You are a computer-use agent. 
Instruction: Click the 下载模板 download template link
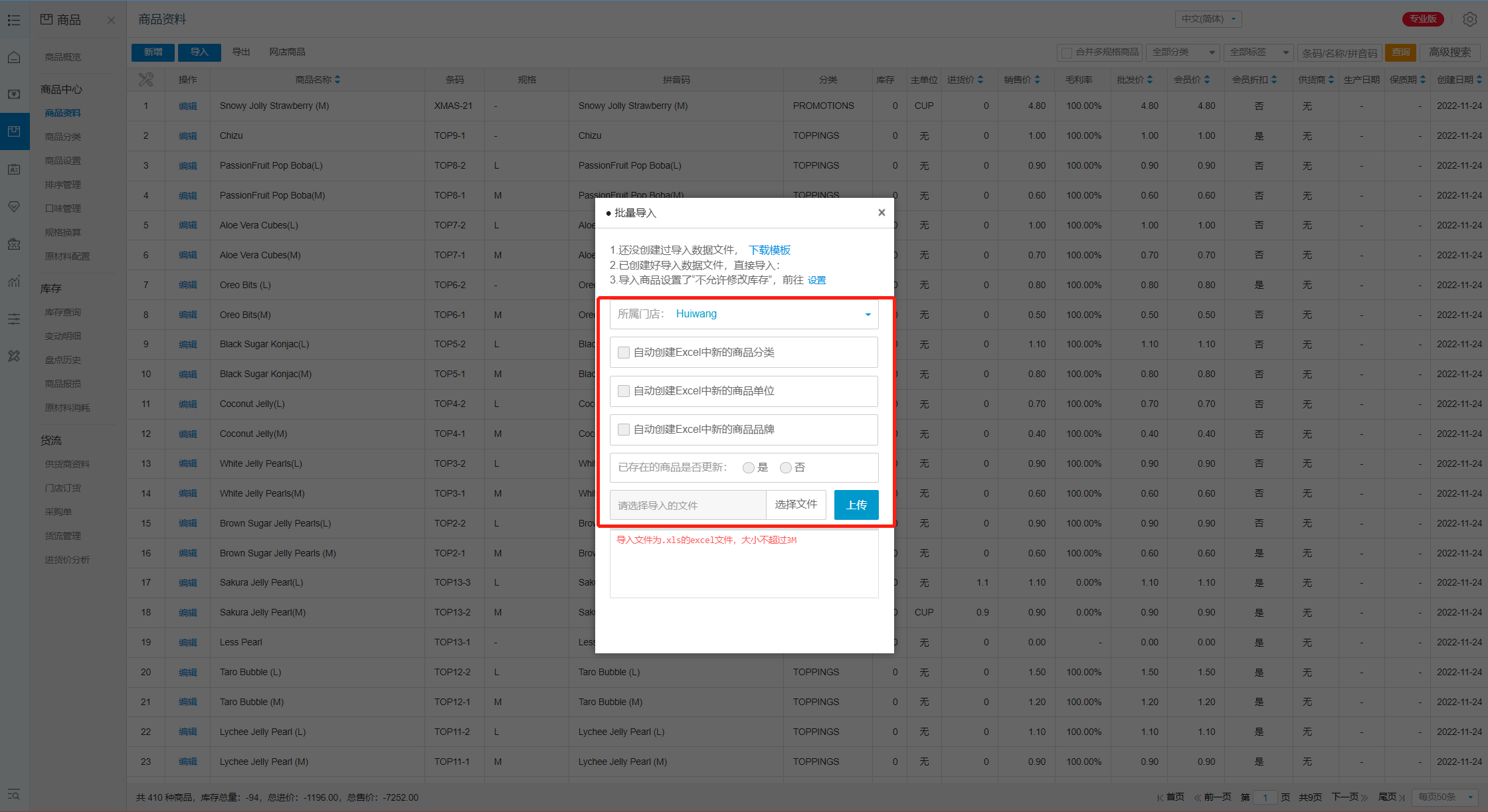pos(769,250)
